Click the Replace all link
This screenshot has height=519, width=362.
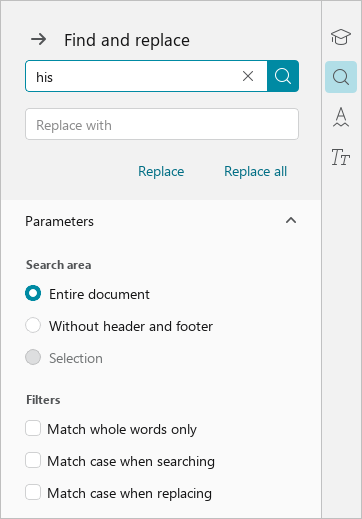coord(255,171)
